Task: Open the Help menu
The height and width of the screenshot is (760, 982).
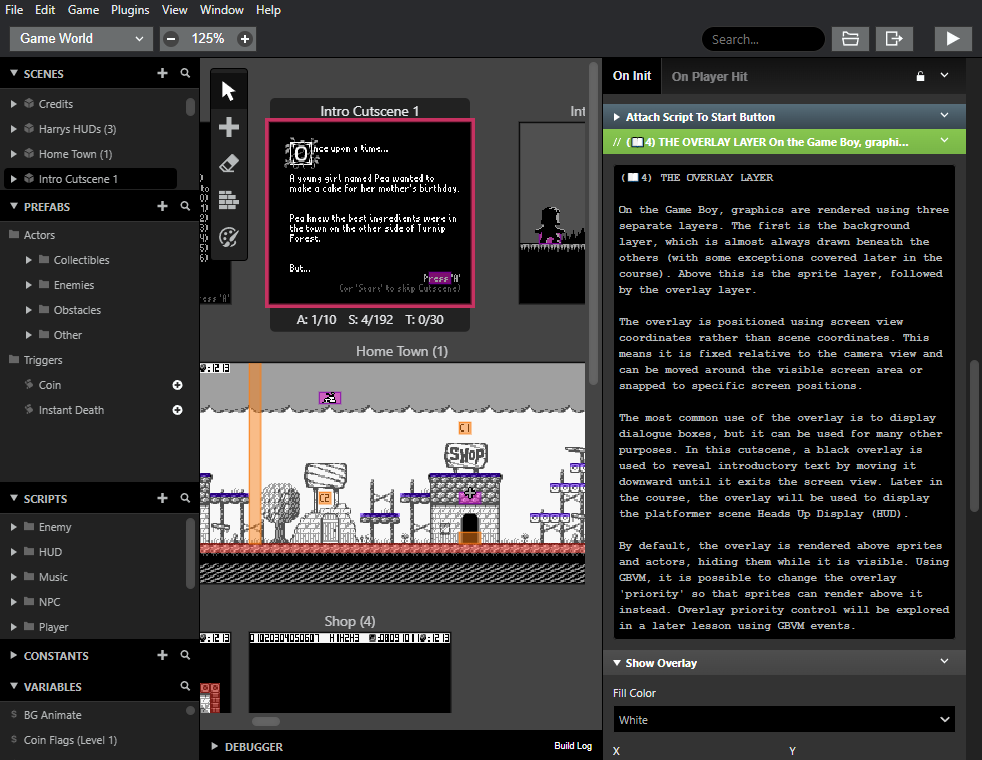Action: tap(268, 10)
